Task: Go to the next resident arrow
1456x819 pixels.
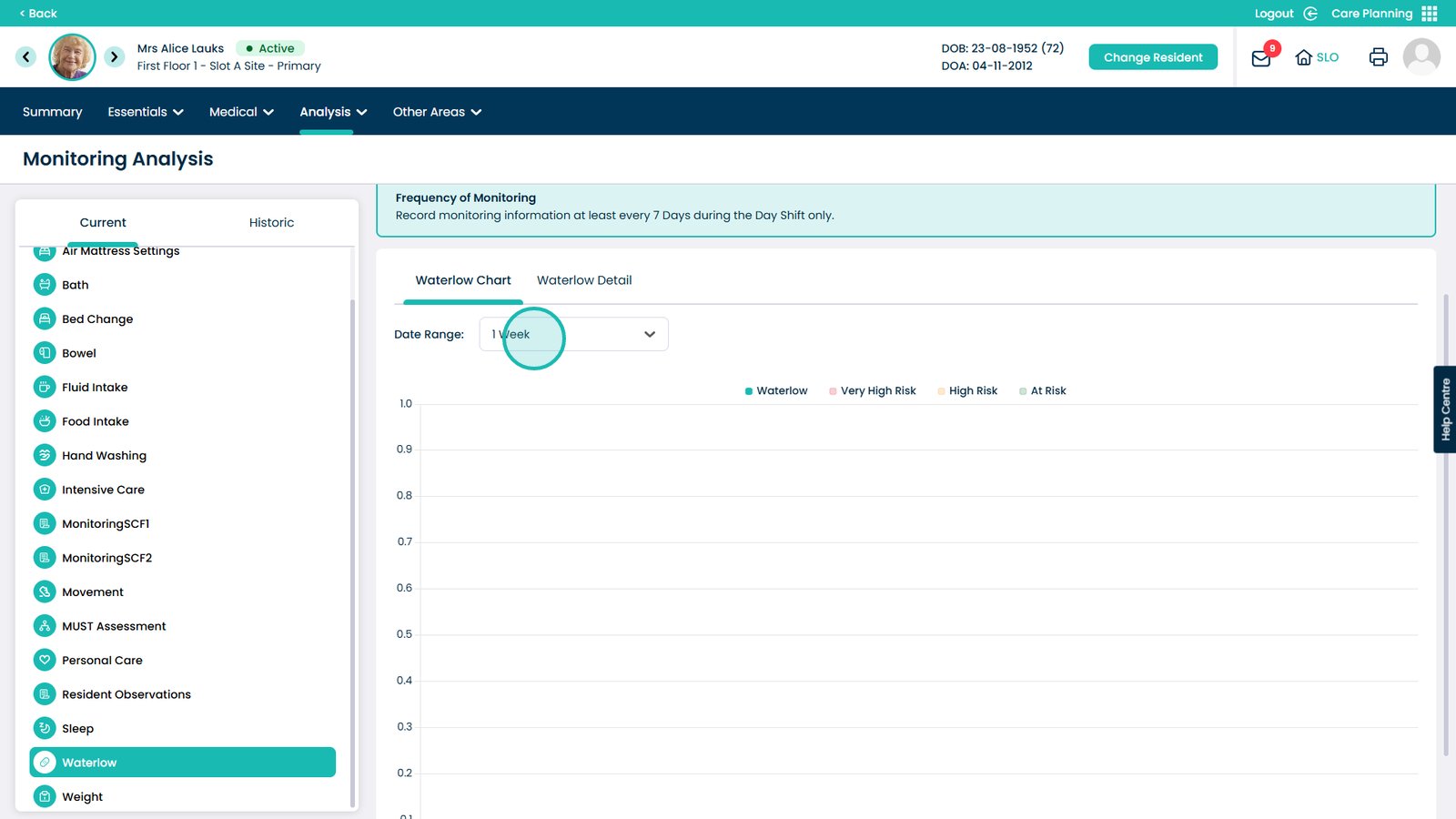Action: tap(114, 57)
